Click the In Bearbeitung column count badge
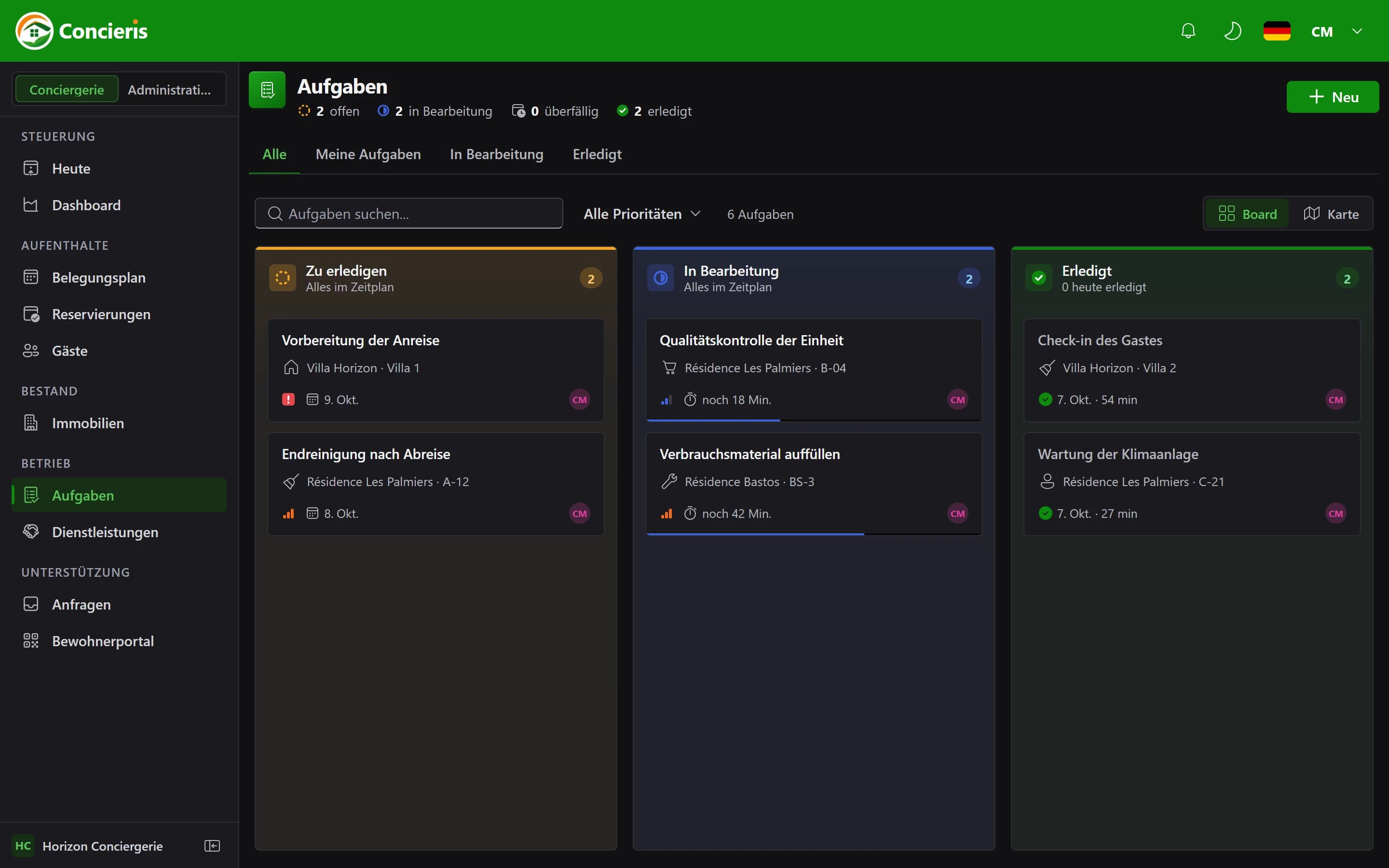1389x868 pixels. coord(969,278)
